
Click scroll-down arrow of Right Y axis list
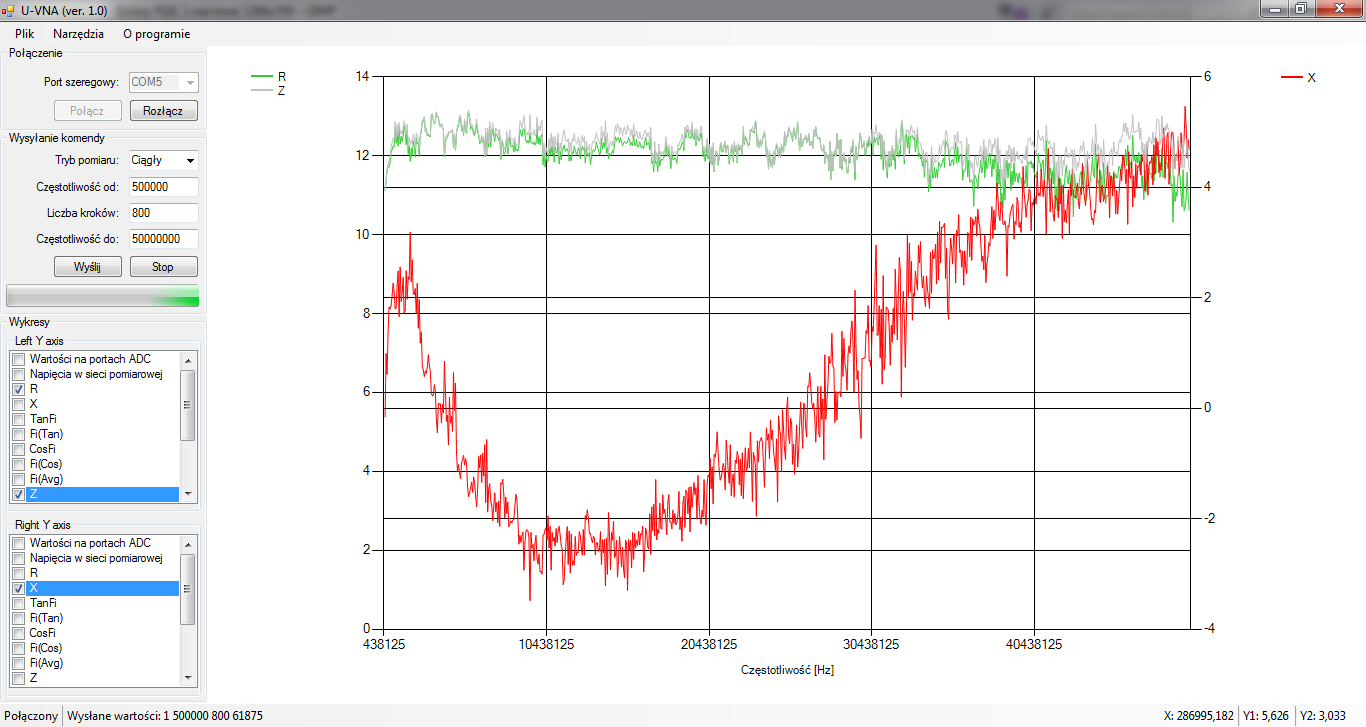pyautogui.click(x=187, y=678)
